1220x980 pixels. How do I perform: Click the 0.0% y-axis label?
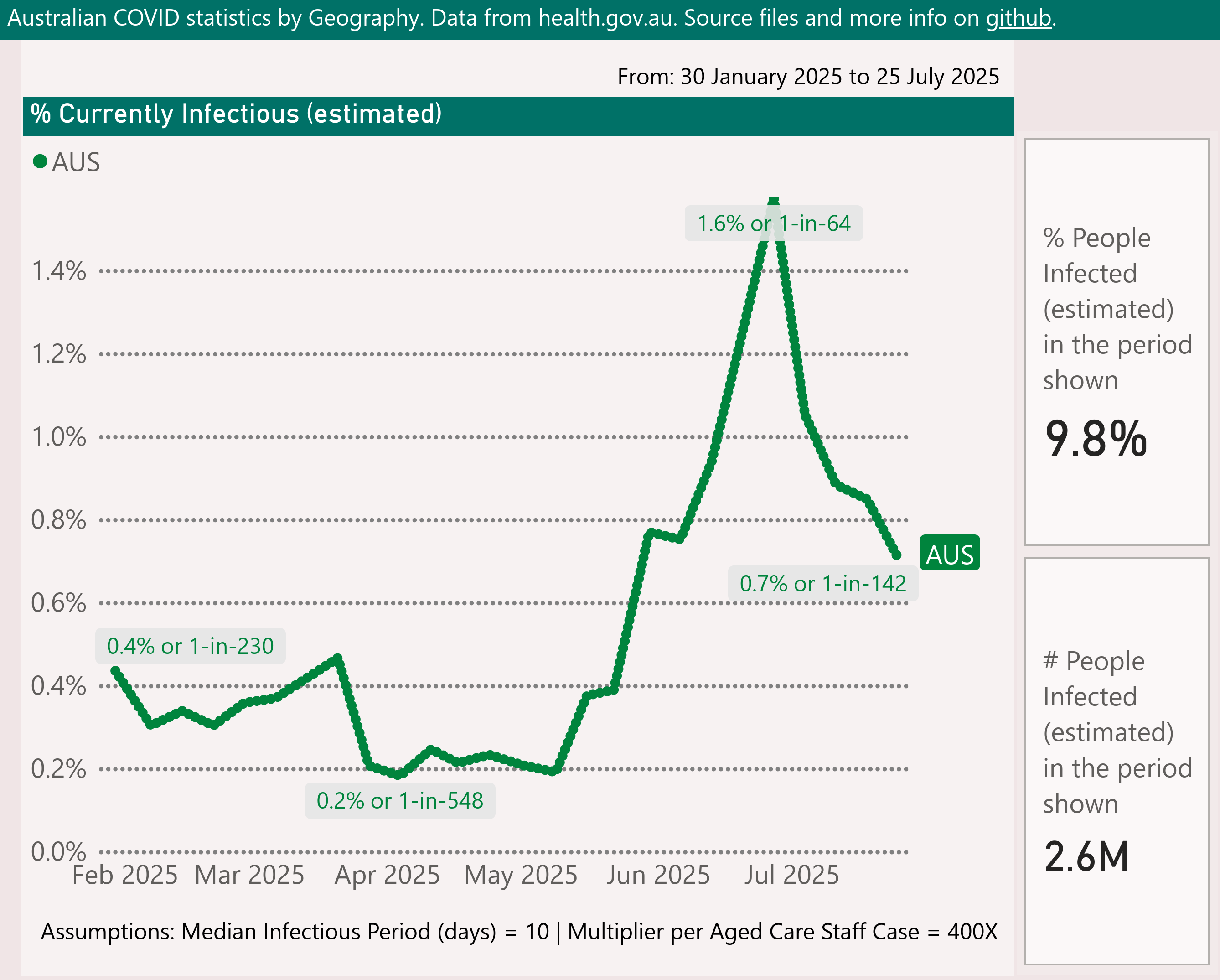pyautogui.click(x=59, y=851)
